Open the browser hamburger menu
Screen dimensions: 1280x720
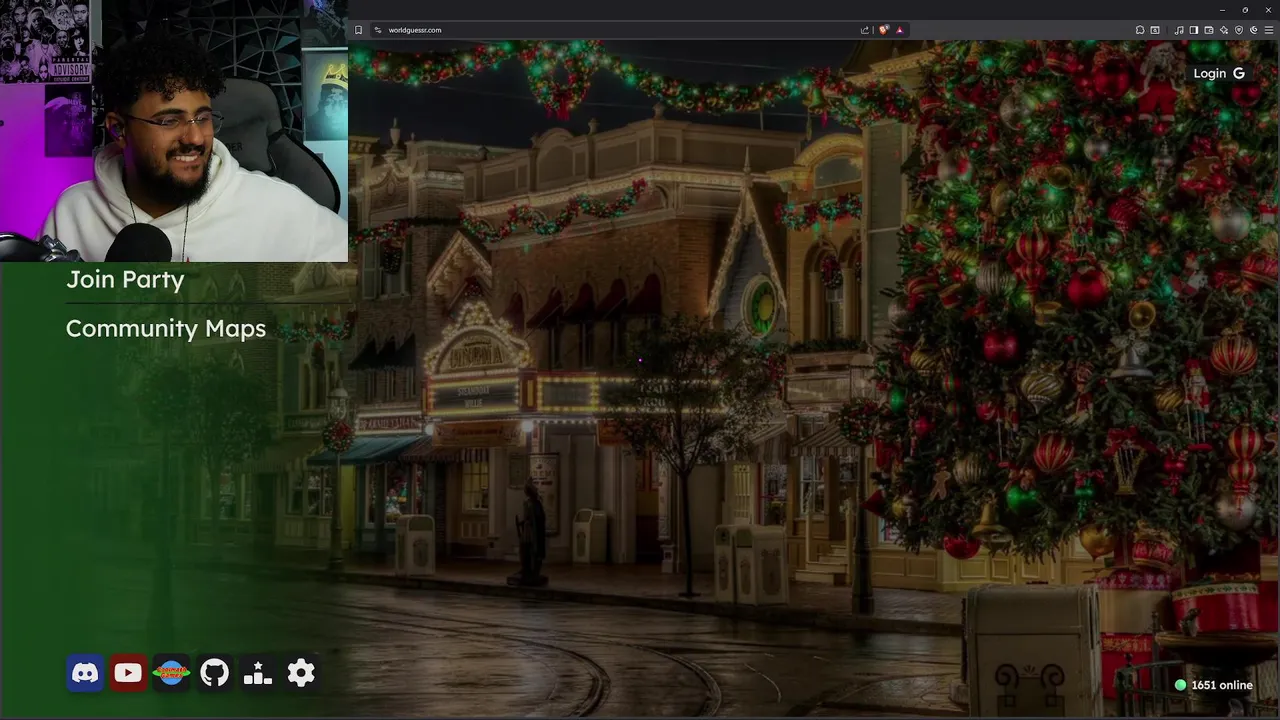point(1269,30)
